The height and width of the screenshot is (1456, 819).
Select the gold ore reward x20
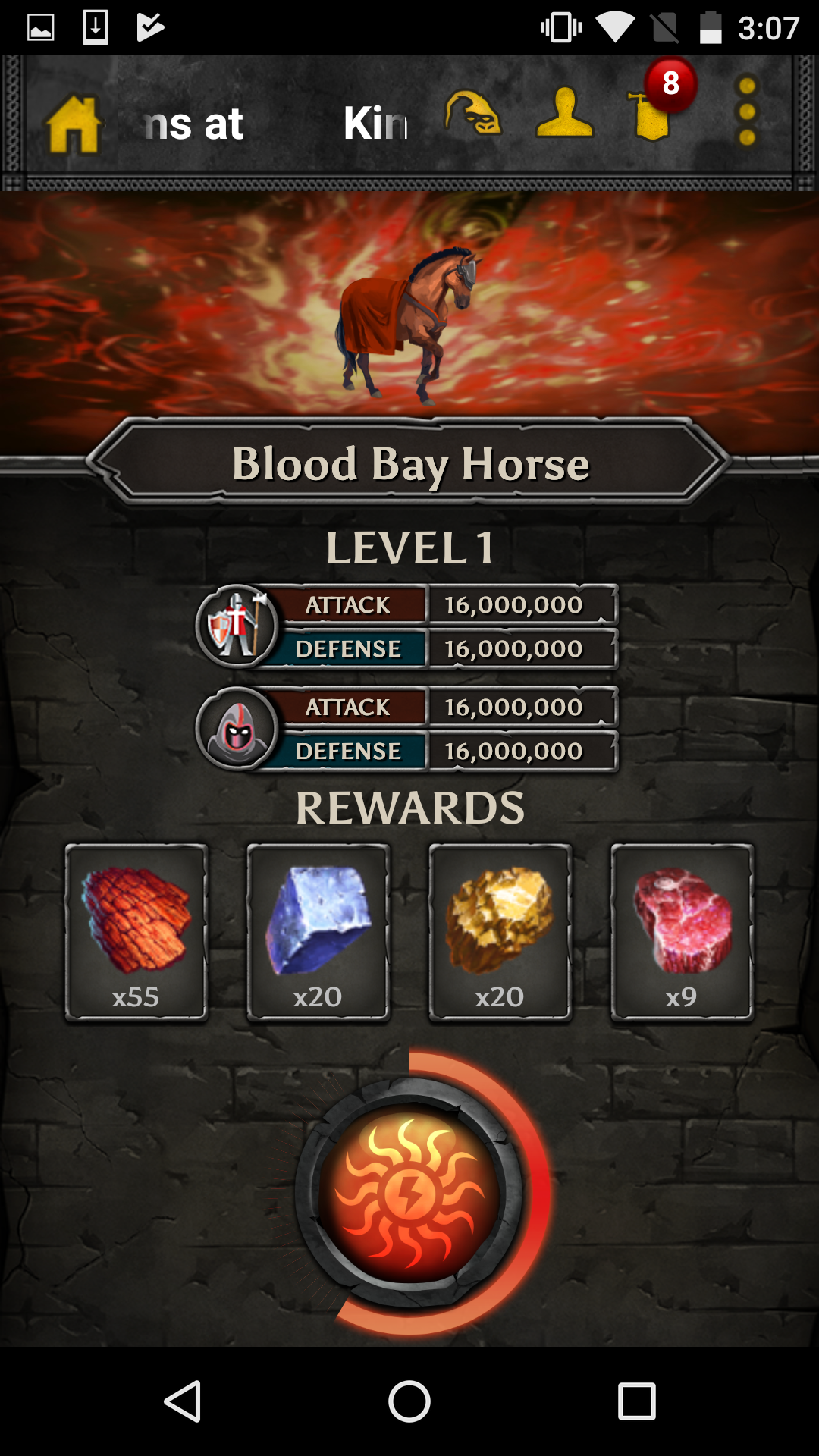500,933
